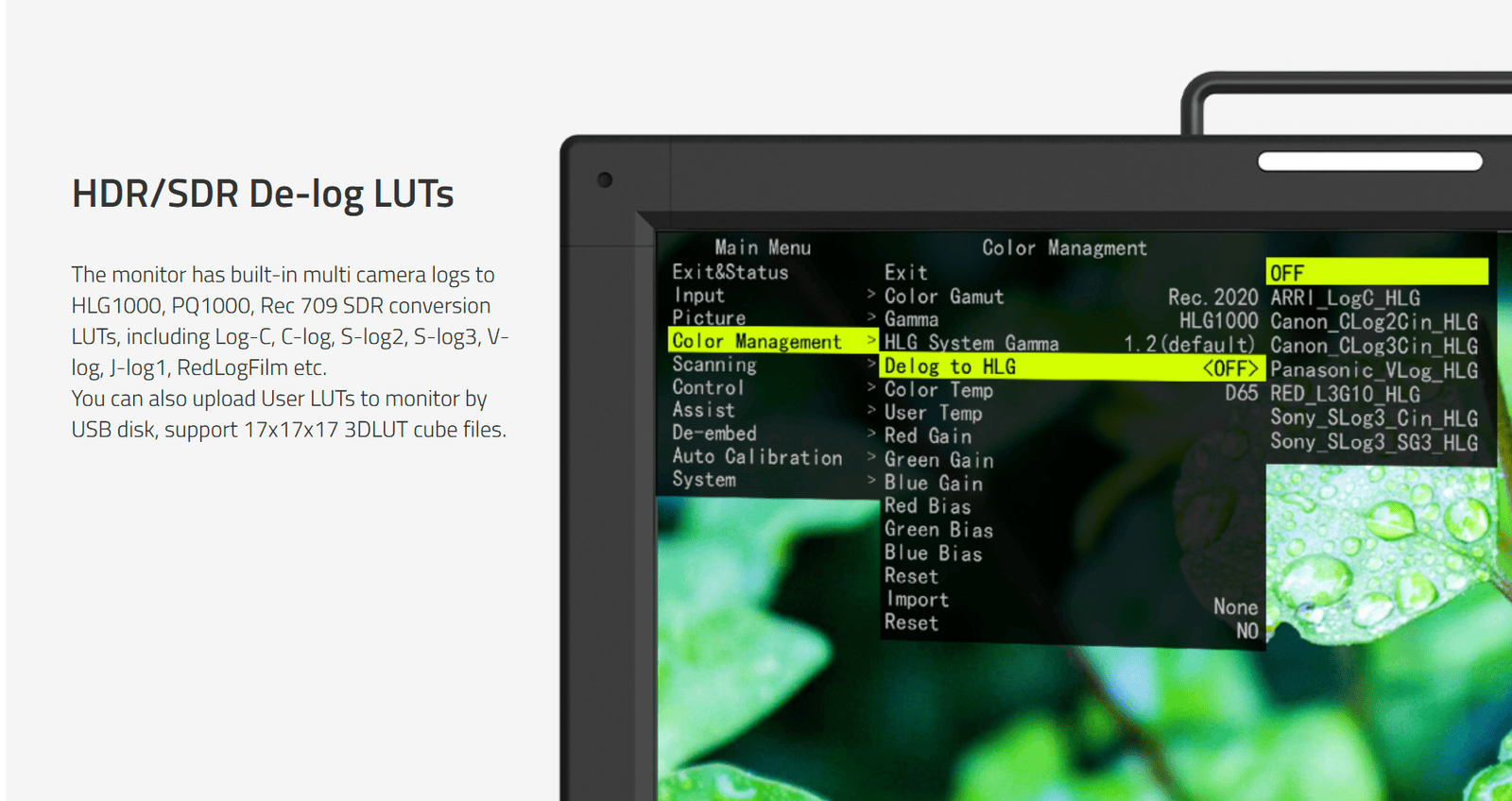This screenshot has width=1512, height=801.
Task: Click the None import value
Action: click(x=1236, y=606)
